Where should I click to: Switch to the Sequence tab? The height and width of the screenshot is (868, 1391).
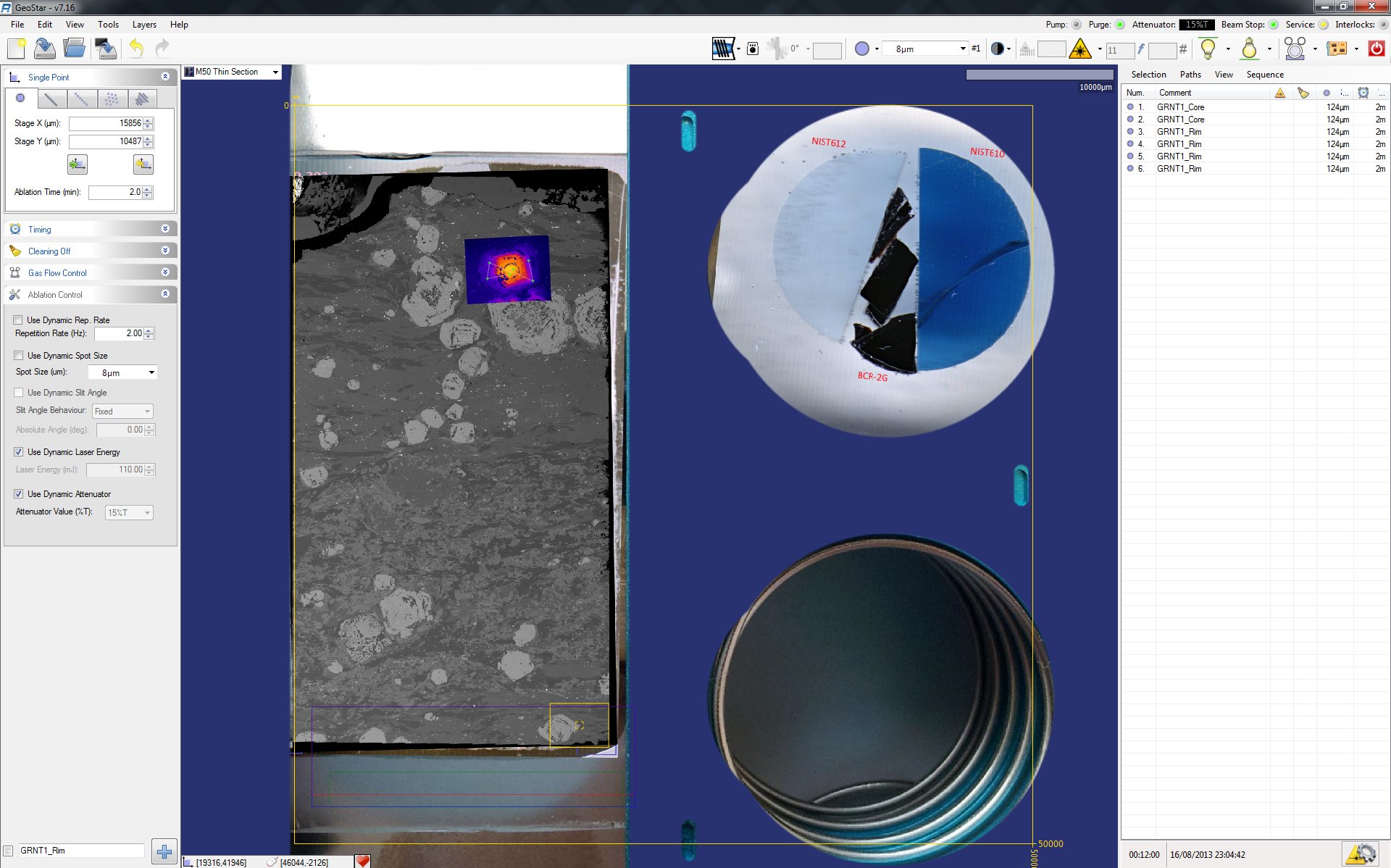pyautogui.click(x=1264, y=74)
